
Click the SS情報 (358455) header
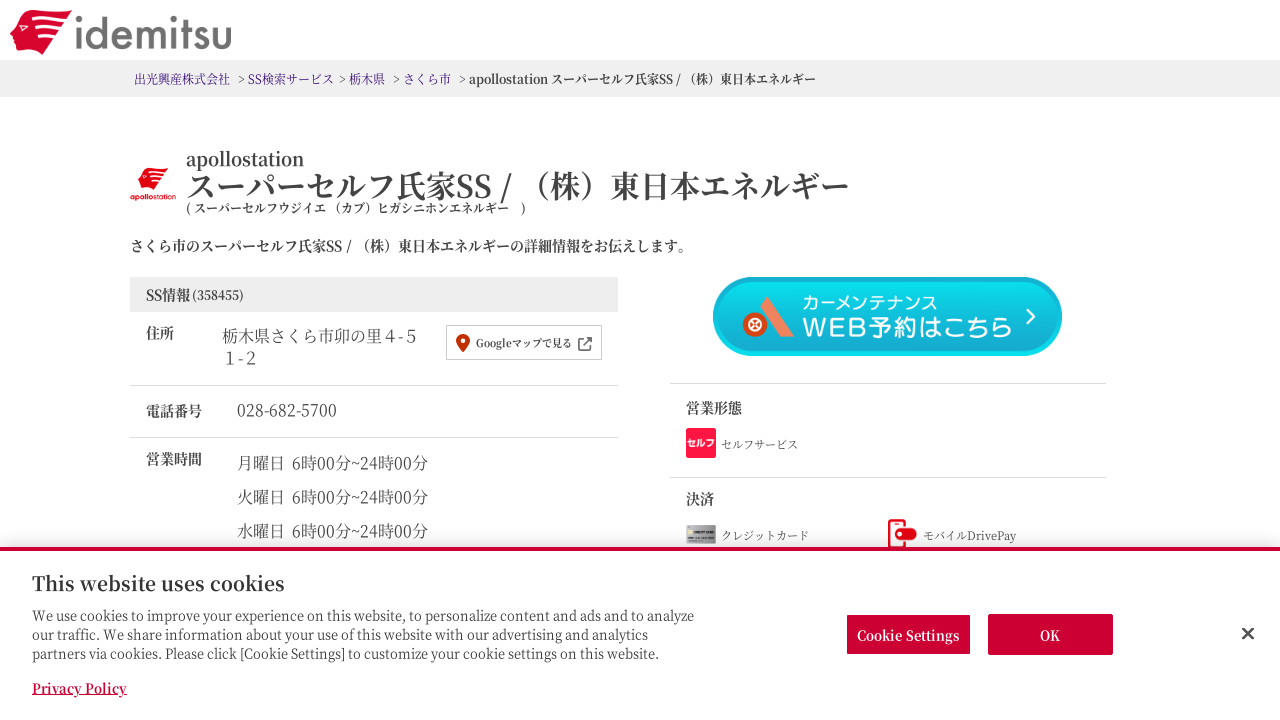click(374, 295)
